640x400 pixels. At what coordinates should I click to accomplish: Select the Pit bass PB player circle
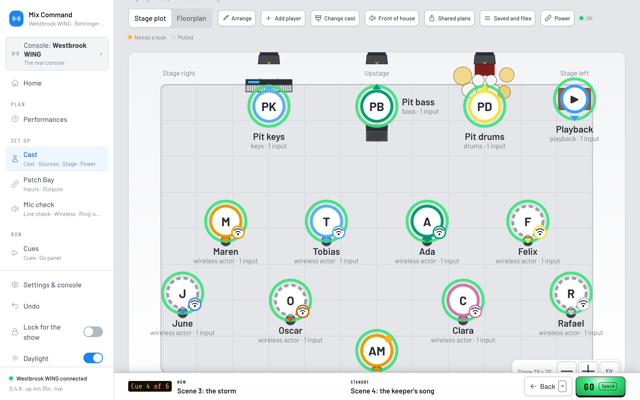pos(376,107)
